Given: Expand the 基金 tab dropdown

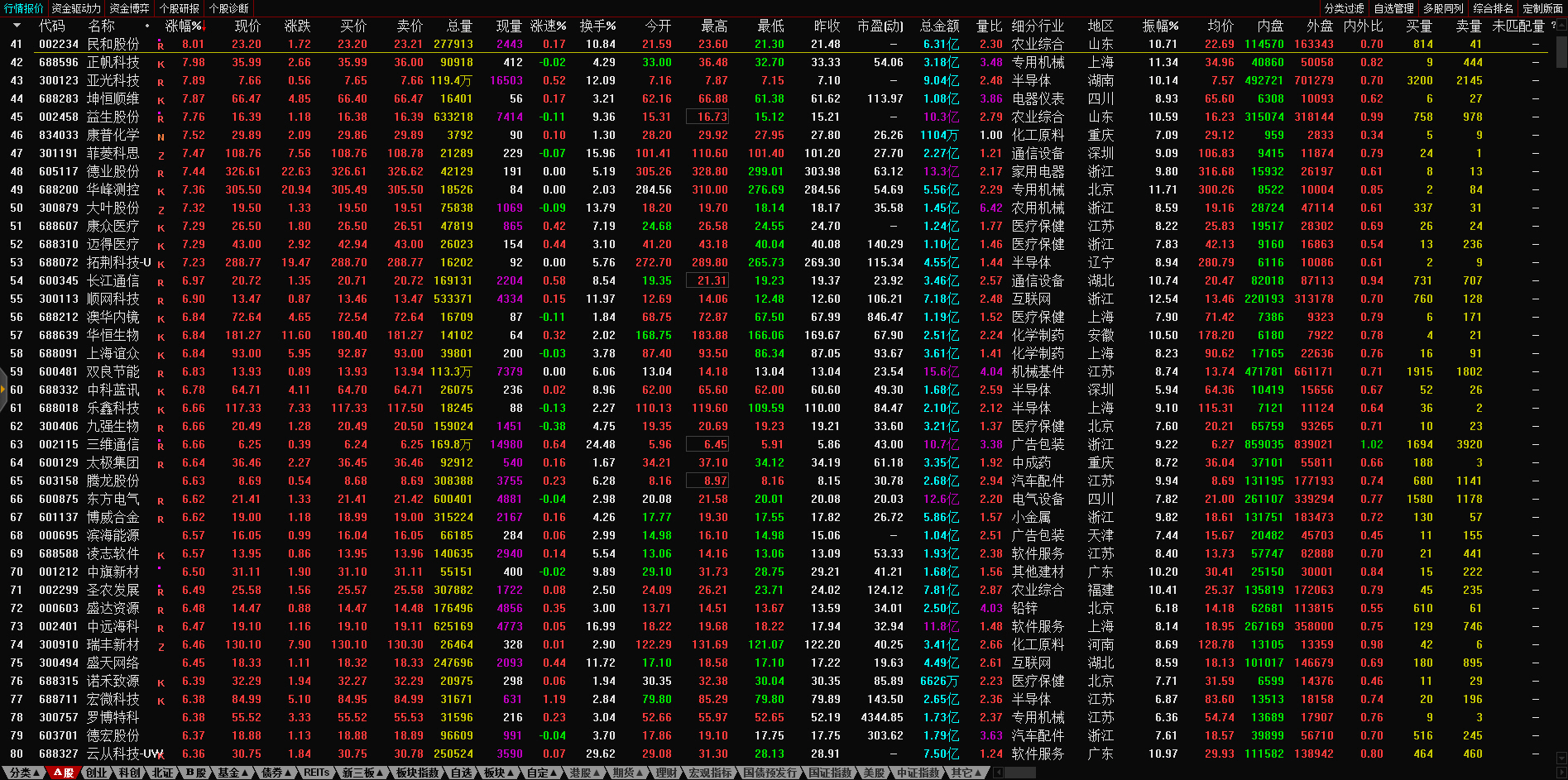Looking at the screenshot, I should pos(233,773).
